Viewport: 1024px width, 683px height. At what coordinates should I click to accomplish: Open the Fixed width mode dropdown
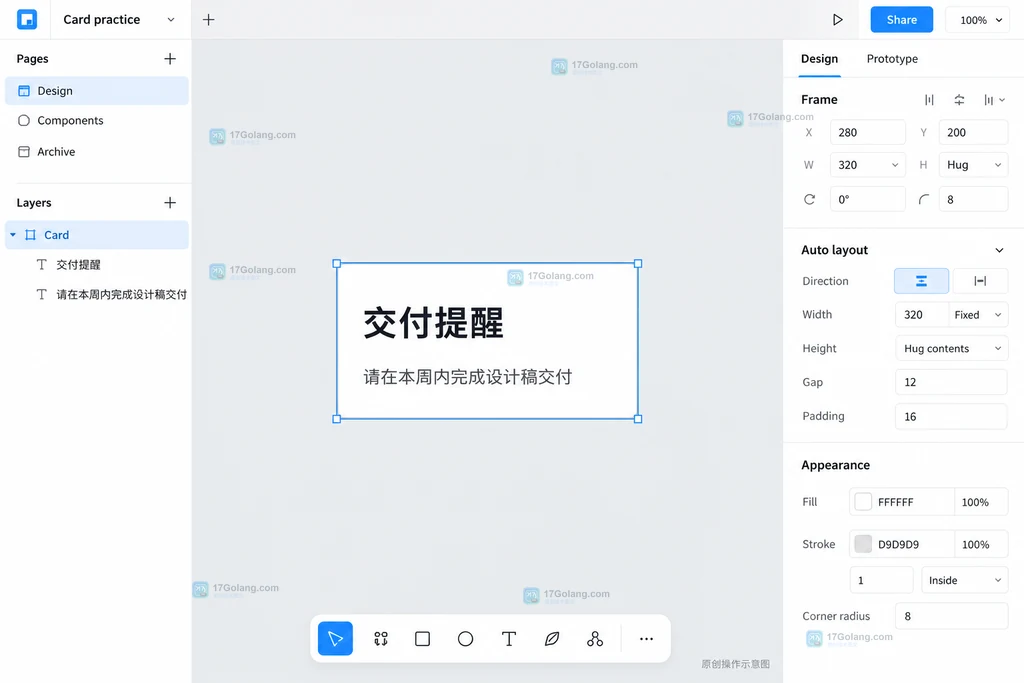pos(978,315)
